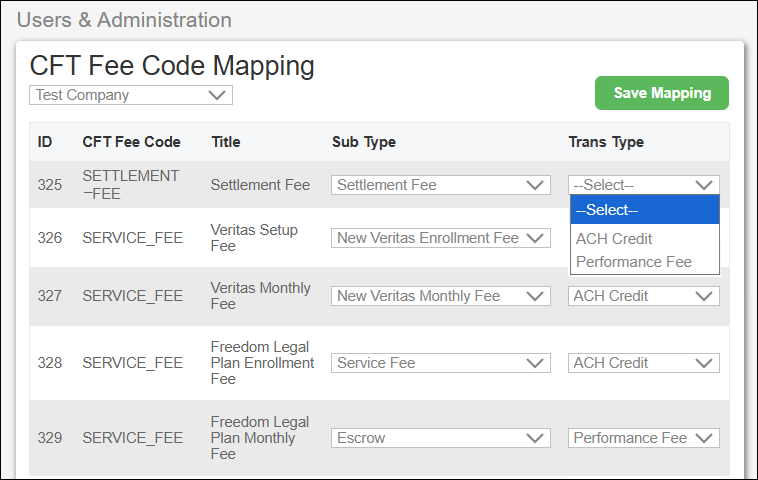
Task: Click SERVICE_FEE code in row 327
Action: [132, 296]
